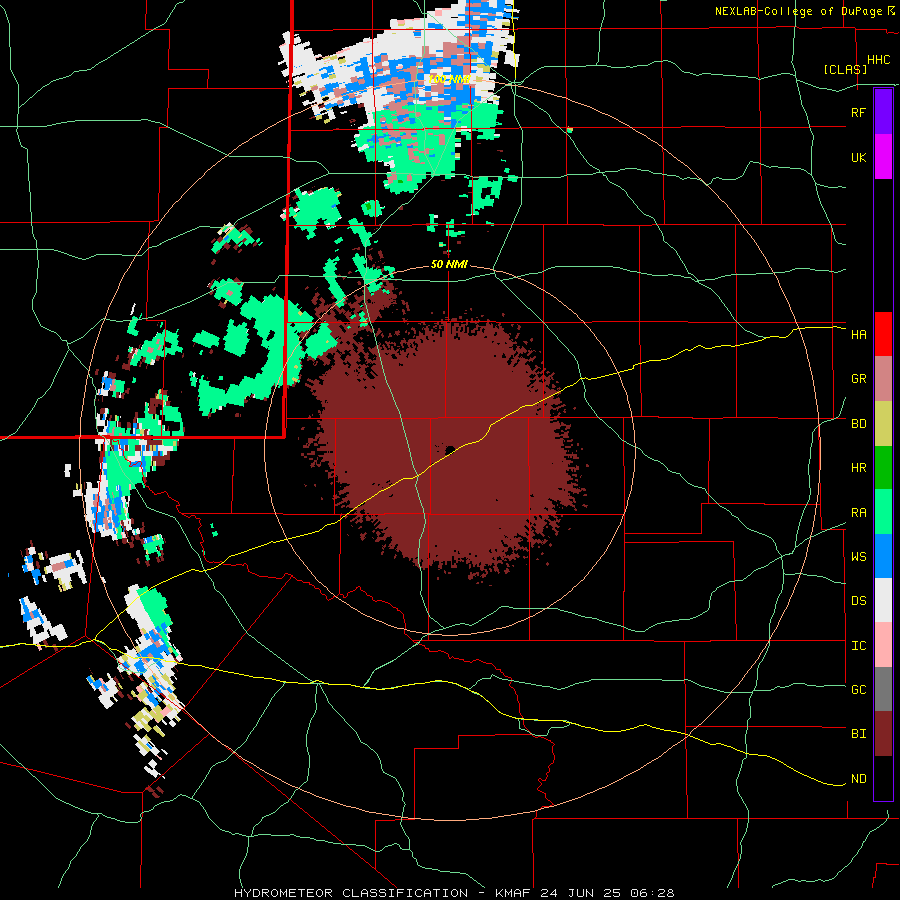
Task: Click the magenta UK legend color swatch
Action: (x=883, y=157)
